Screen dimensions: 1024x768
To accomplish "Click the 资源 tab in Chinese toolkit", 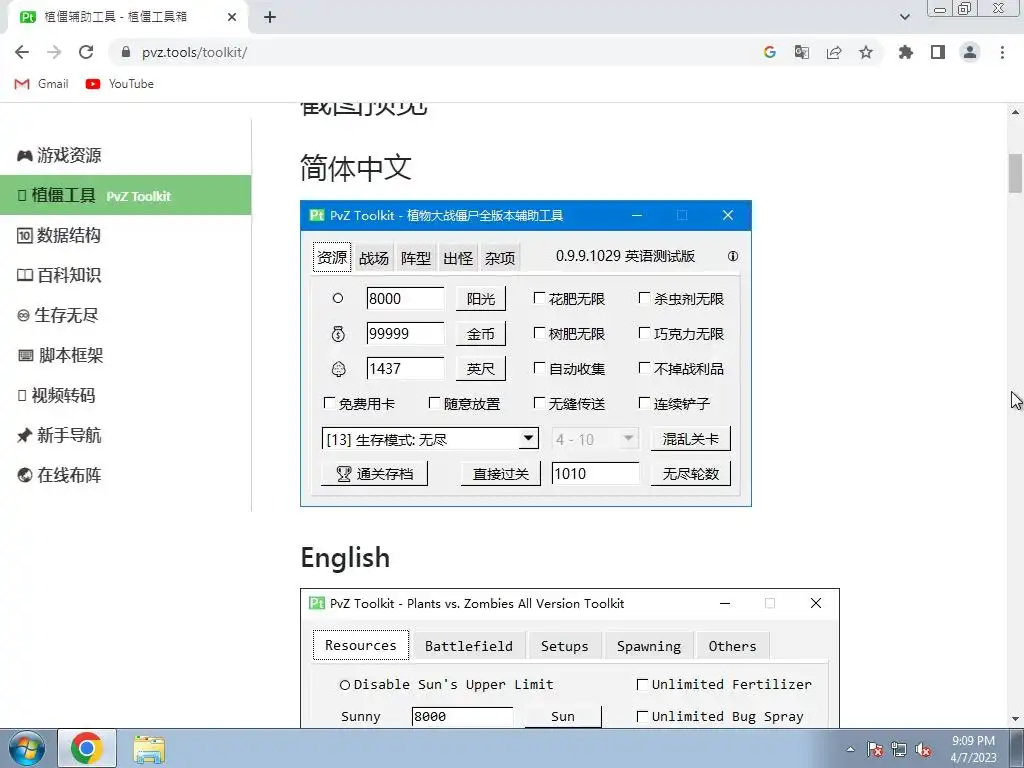I will (x=332, y=257).
